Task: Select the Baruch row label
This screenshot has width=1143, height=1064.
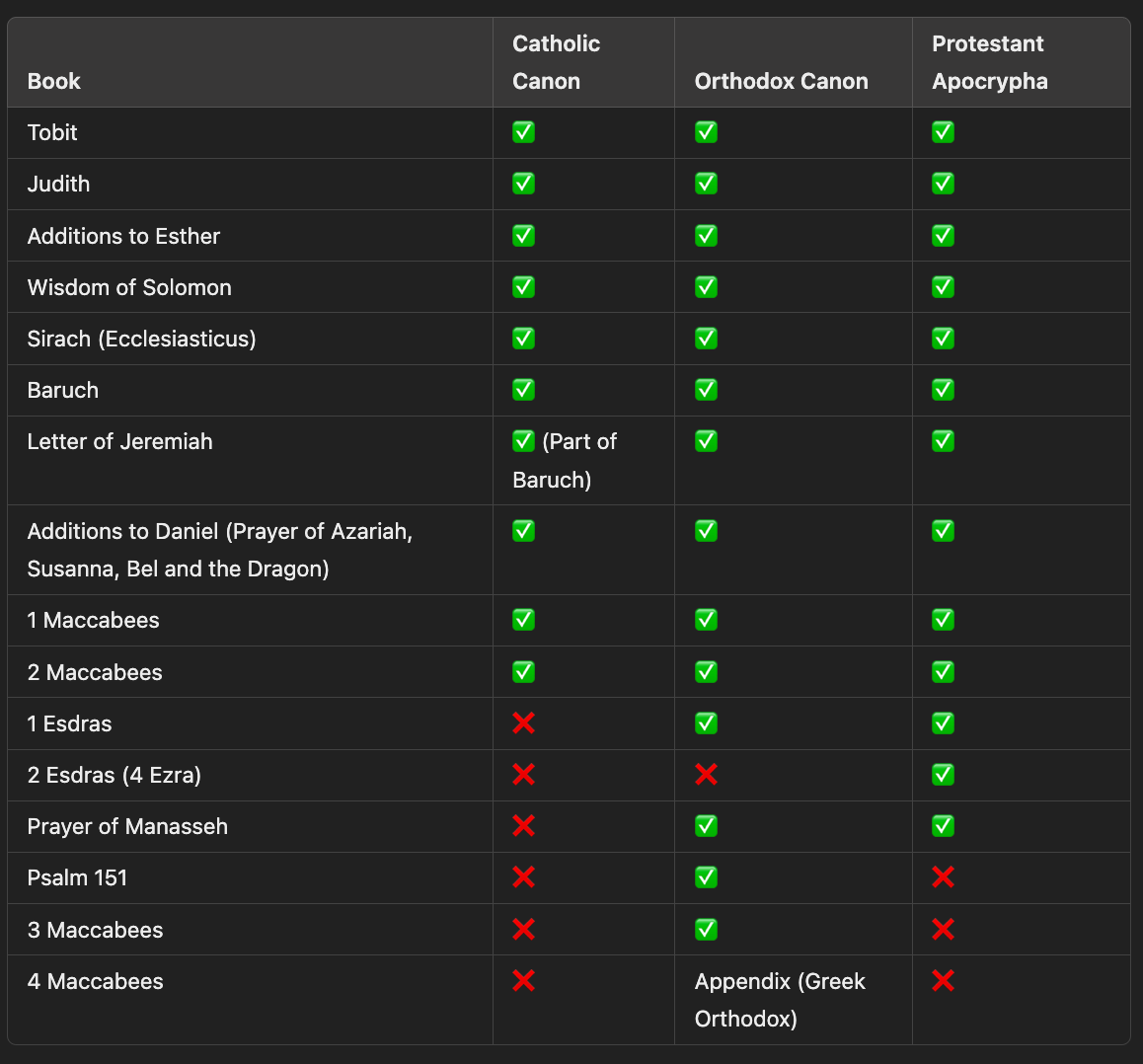Action: [x=63, y=390]
